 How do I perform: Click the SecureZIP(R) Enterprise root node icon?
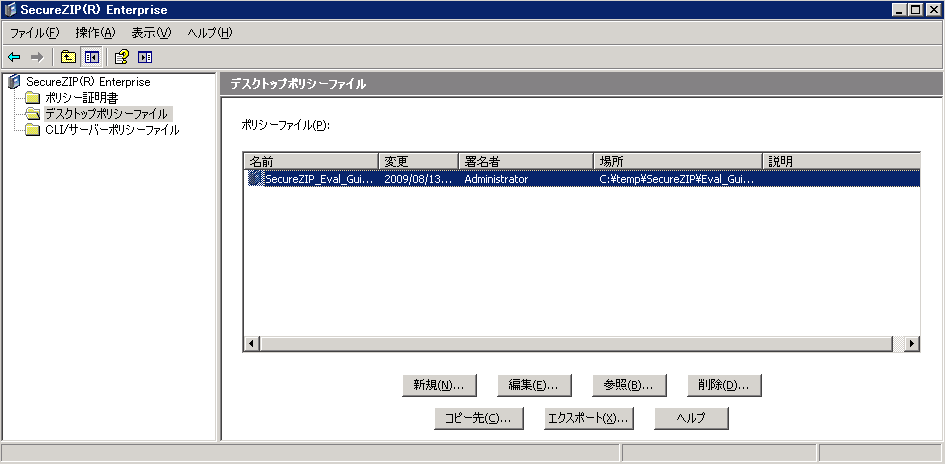pyautogui.click(x=14, y=81)
